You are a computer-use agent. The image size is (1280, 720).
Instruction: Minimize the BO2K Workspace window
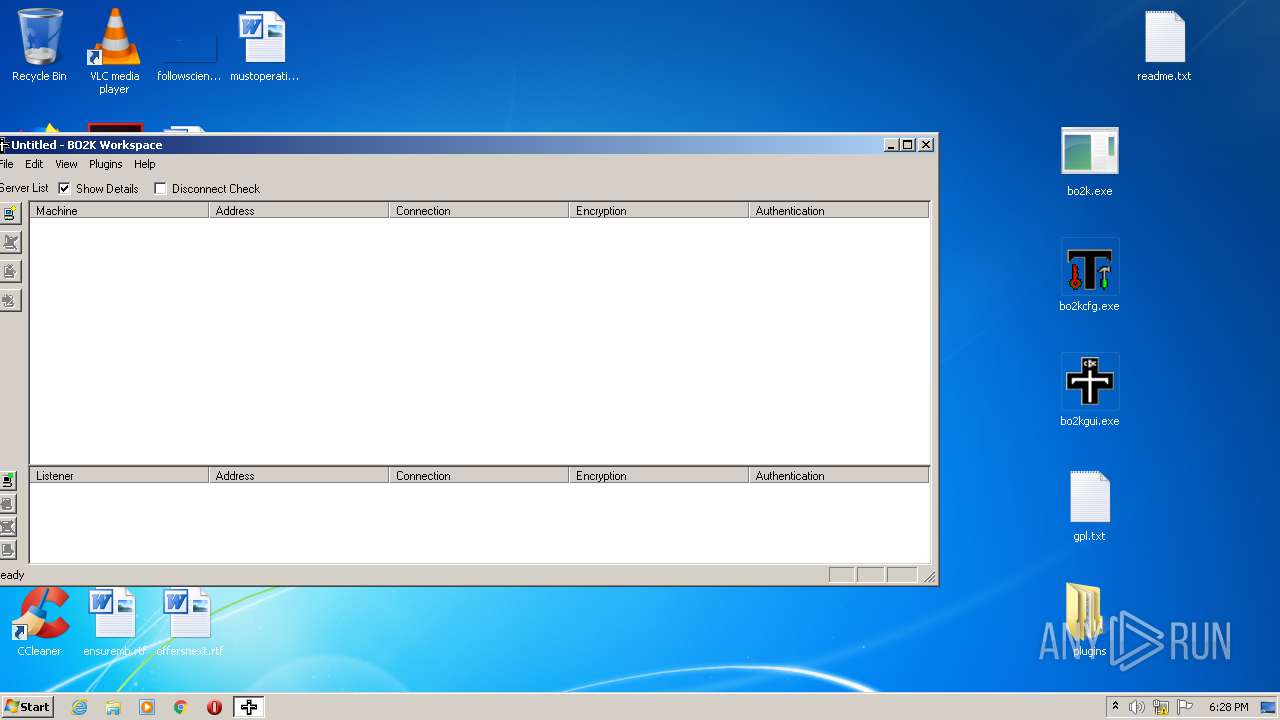891,145
